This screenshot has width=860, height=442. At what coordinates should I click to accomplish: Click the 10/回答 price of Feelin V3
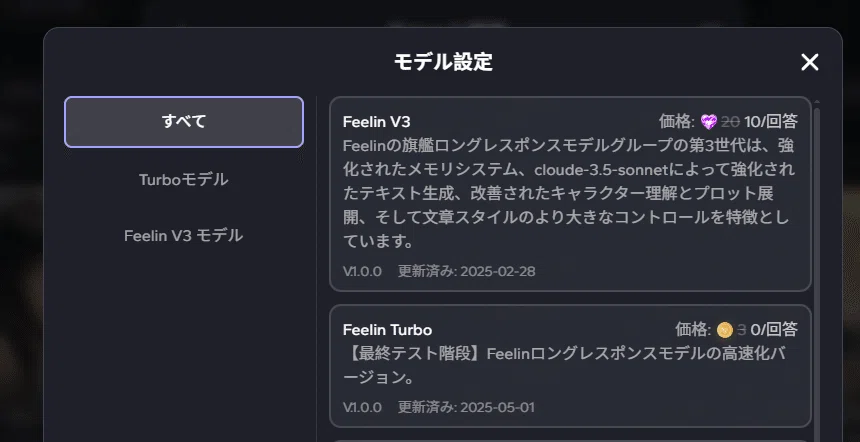771,122
